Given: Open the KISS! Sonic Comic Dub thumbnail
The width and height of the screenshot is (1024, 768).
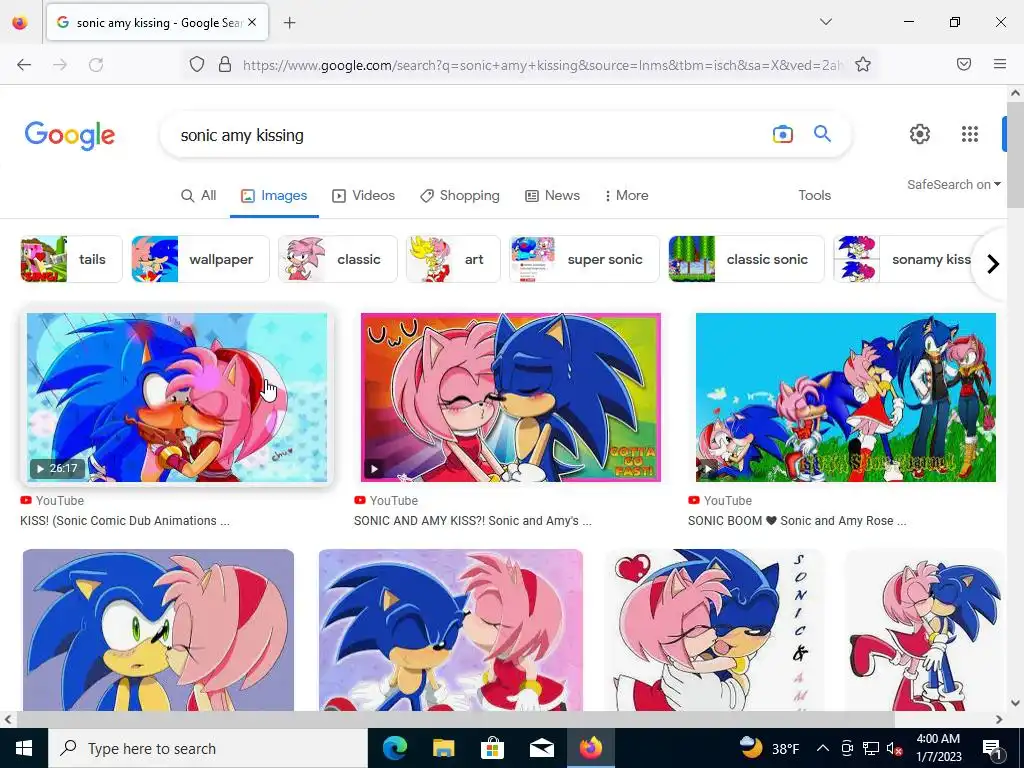Looking at the screenshot, I should click(x=177, y=397).
